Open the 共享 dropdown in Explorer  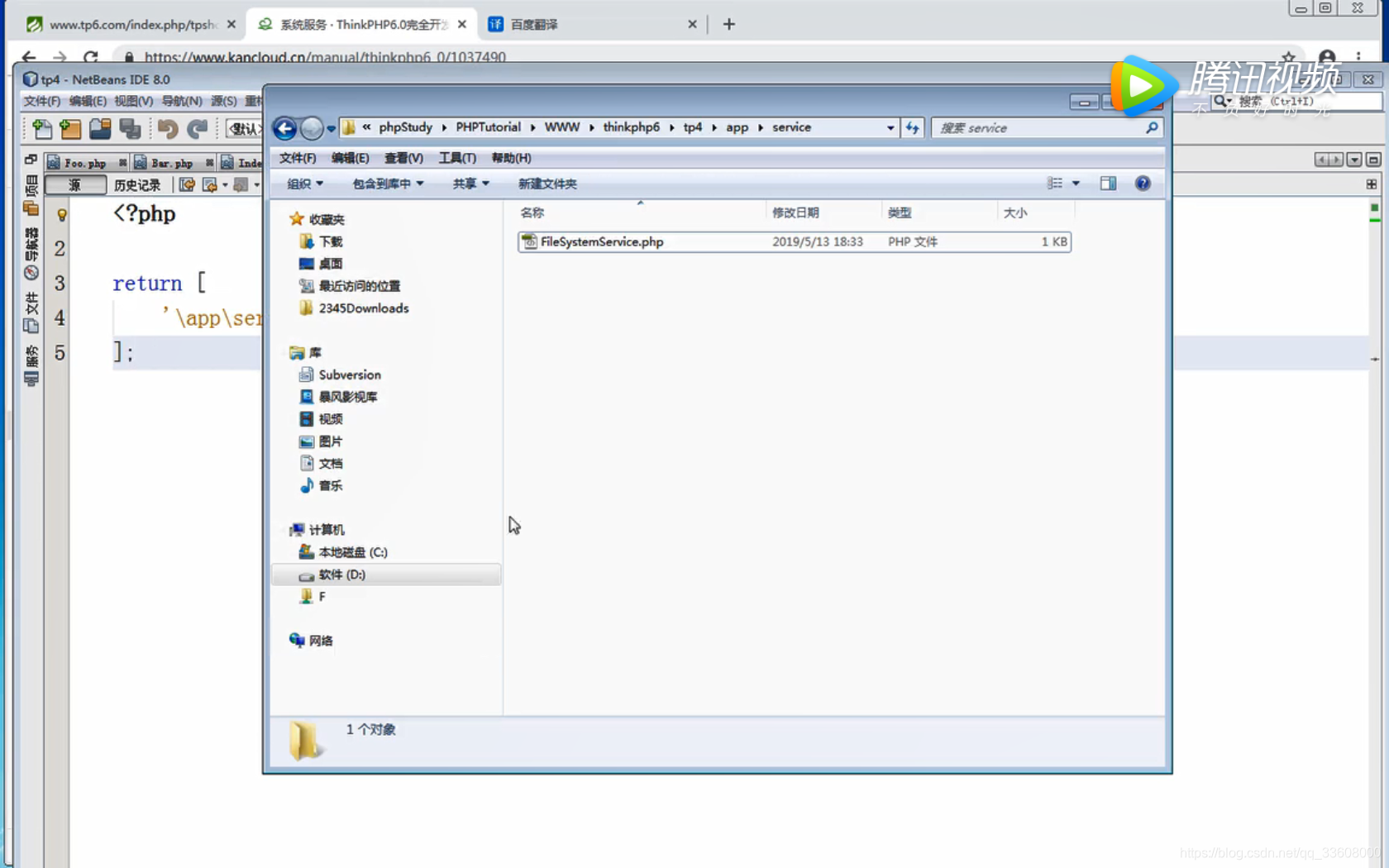pos(470,184)
